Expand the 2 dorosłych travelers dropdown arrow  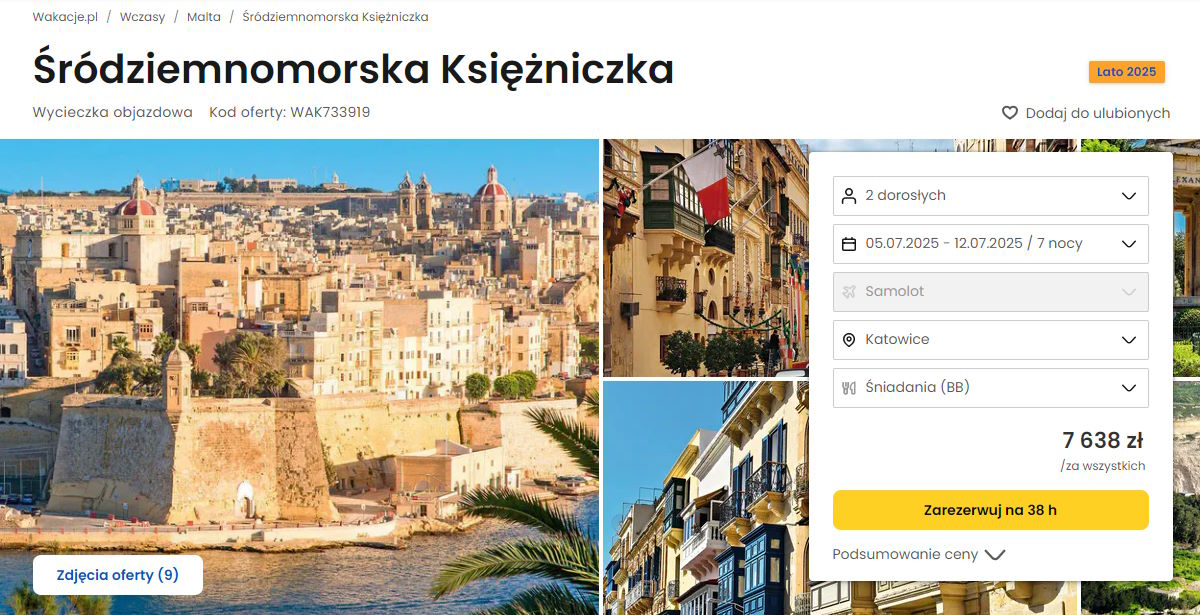point(1129,196)
